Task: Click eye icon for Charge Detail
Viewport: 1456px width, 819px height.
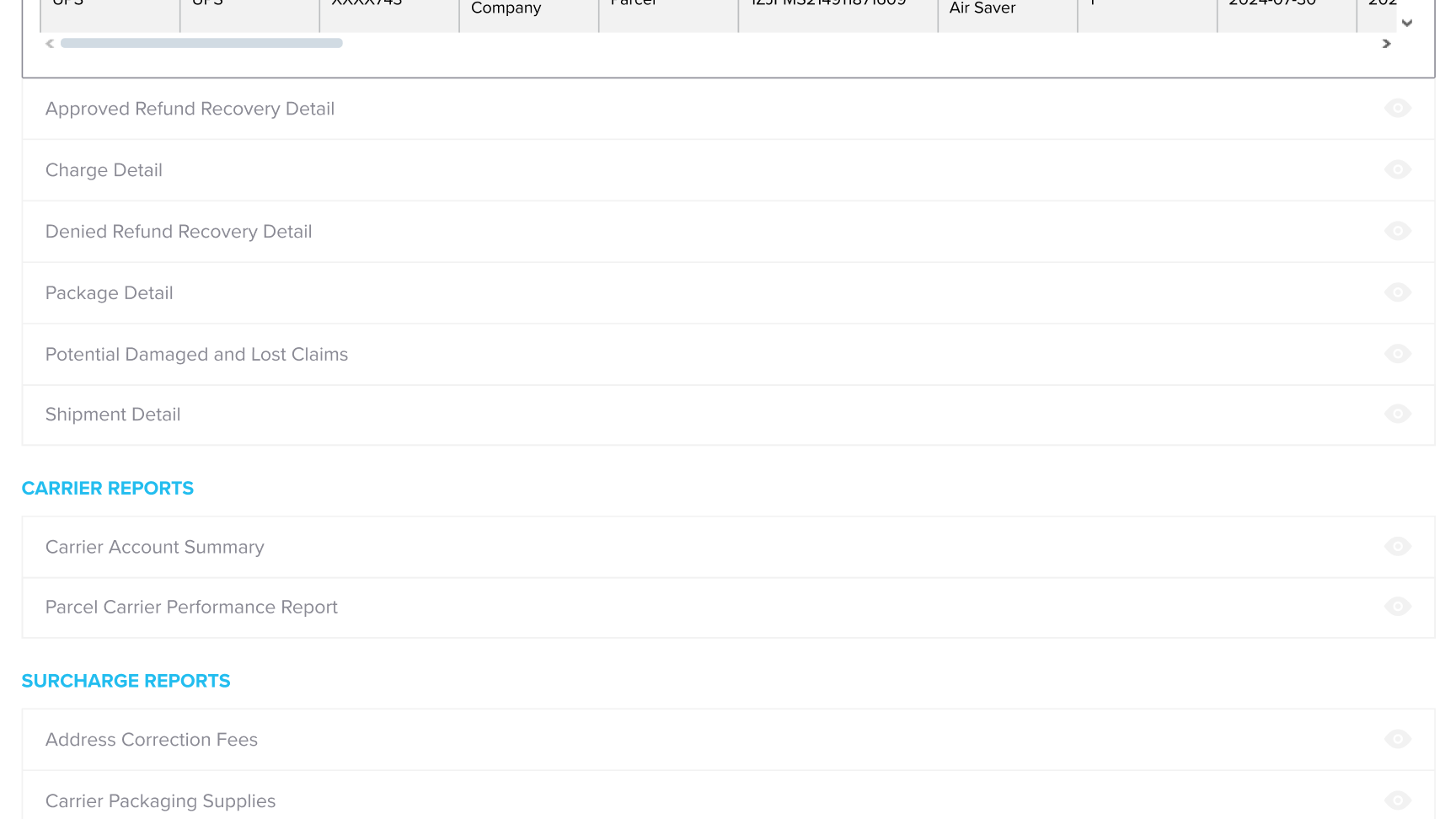Action: (1398, 170)
